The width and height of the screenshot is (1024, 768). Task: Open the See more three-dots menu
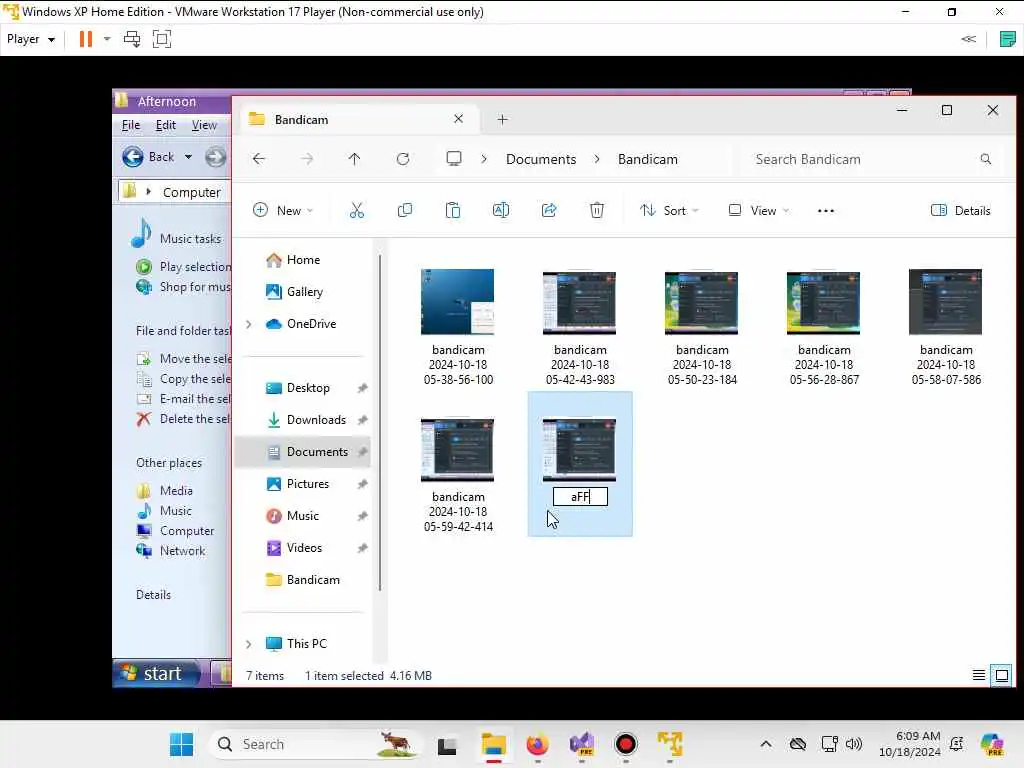pos(825,211)
